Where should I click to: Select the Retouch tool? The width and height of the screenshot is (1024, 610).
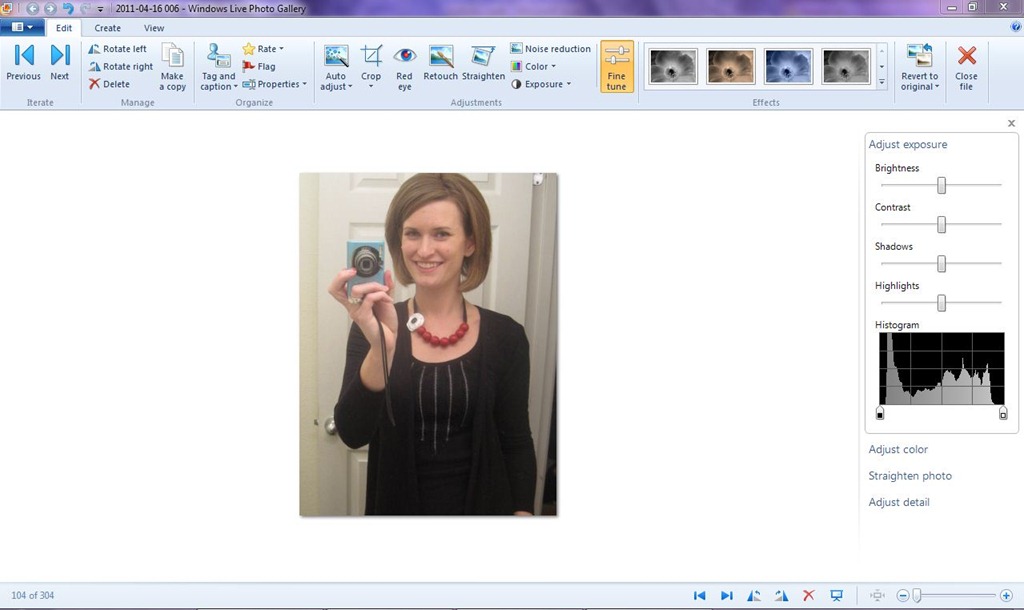point(440,63)
